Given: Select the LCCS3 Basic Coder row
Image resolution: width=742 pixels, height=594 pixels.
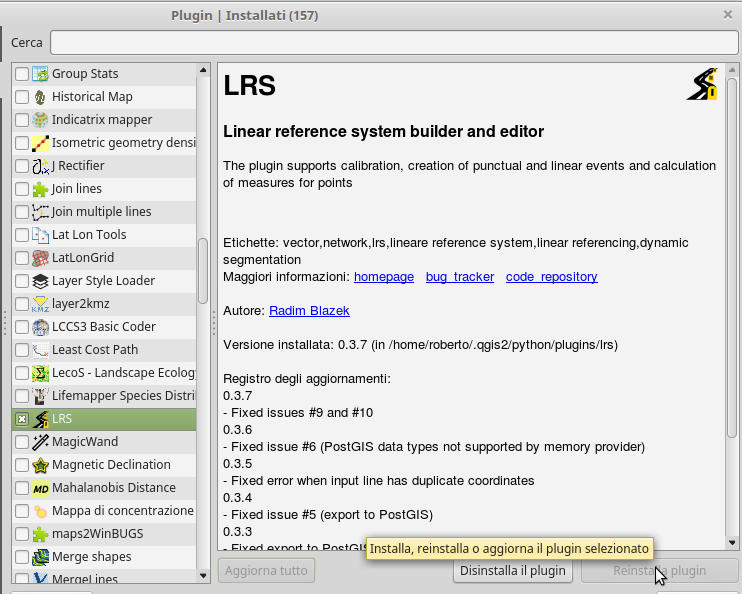Looking at the screenshot, I should click(104, 327).
